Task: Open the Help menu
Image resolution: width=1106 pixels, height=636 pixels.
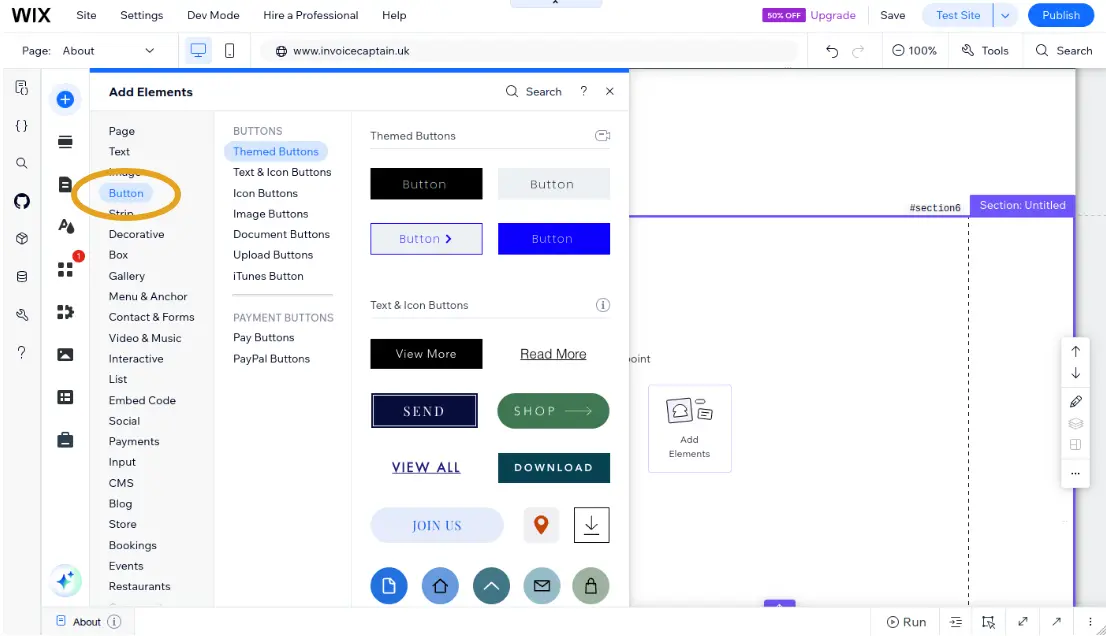Action: point(394,15)
